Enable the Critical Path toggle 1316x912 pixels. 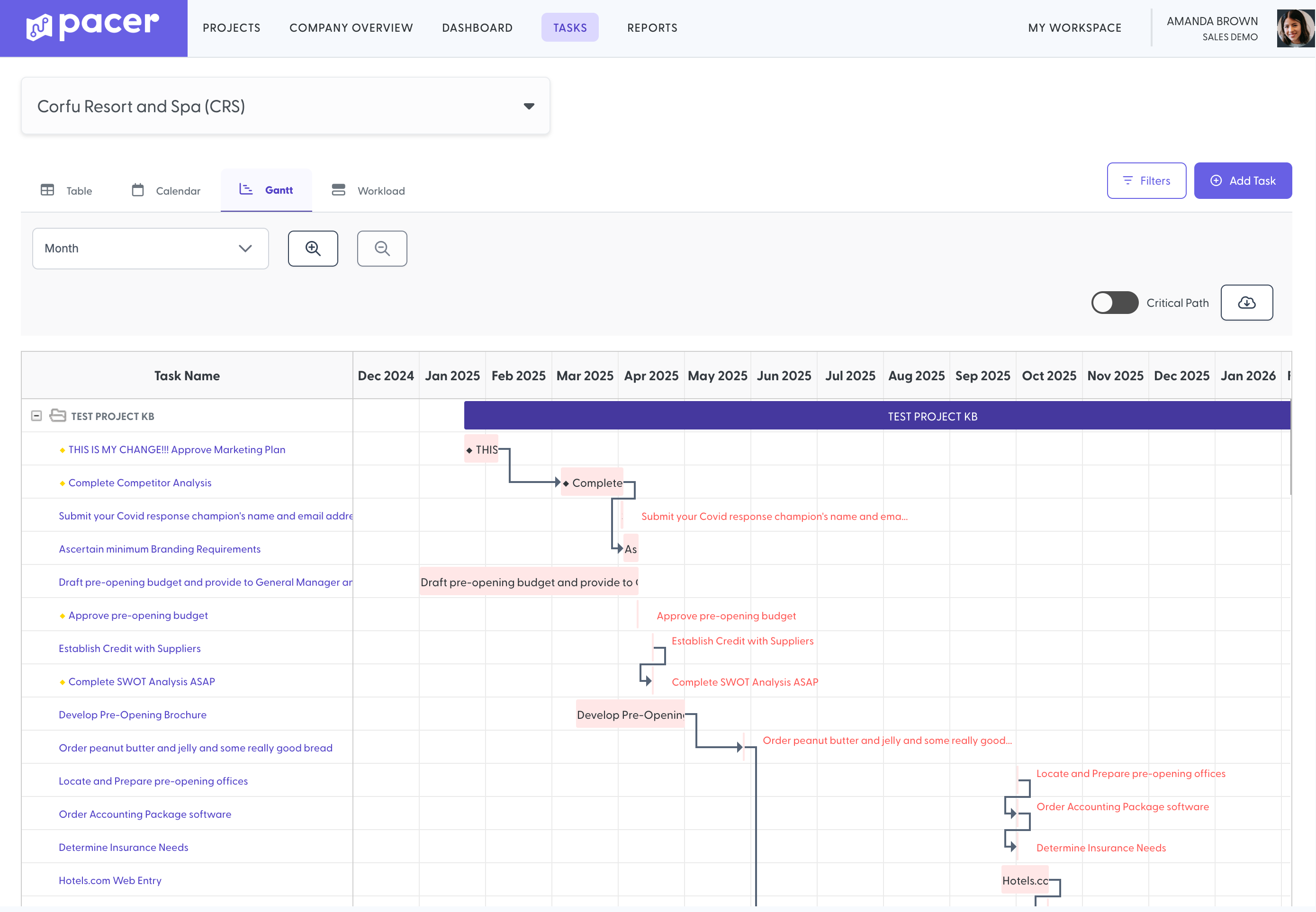tap(1114, 302)
